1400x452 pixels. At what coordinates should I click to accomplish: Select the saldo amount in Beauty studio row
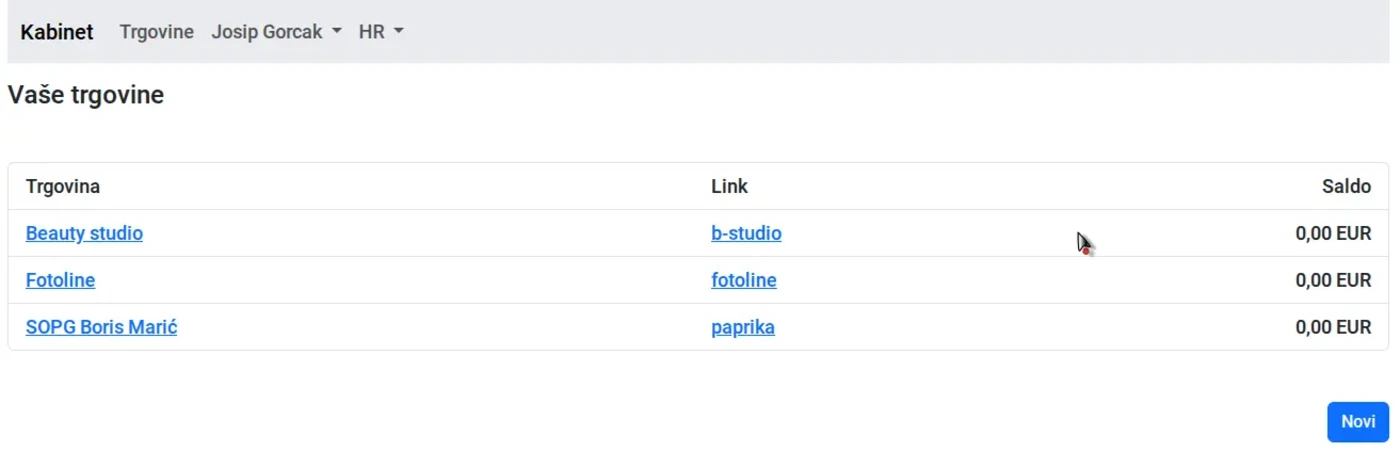click(x=1333, y=233)
